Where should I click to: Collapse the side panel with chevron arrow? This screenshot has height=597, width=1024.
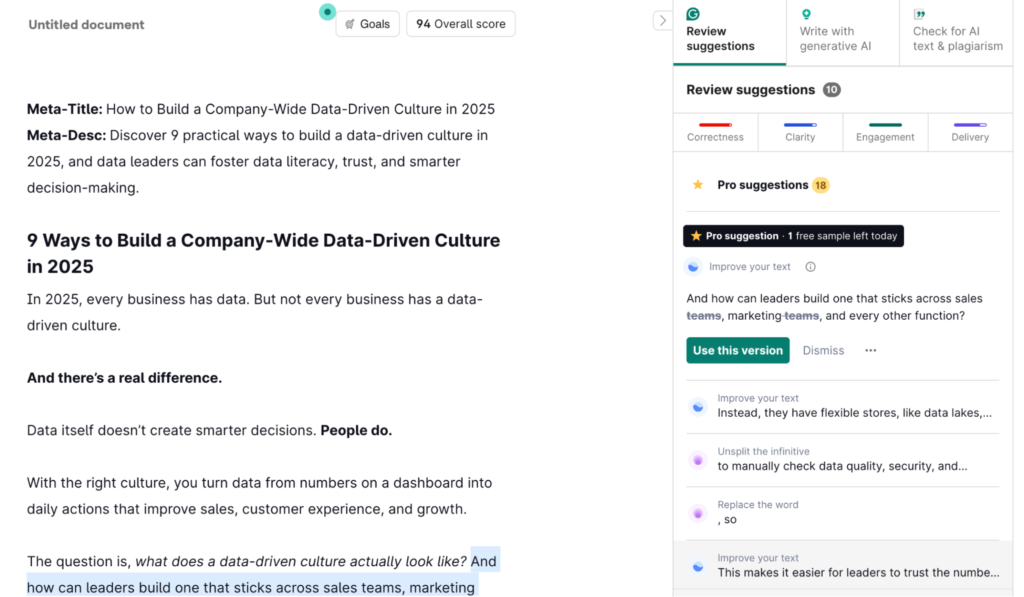(x=662, y=21)
